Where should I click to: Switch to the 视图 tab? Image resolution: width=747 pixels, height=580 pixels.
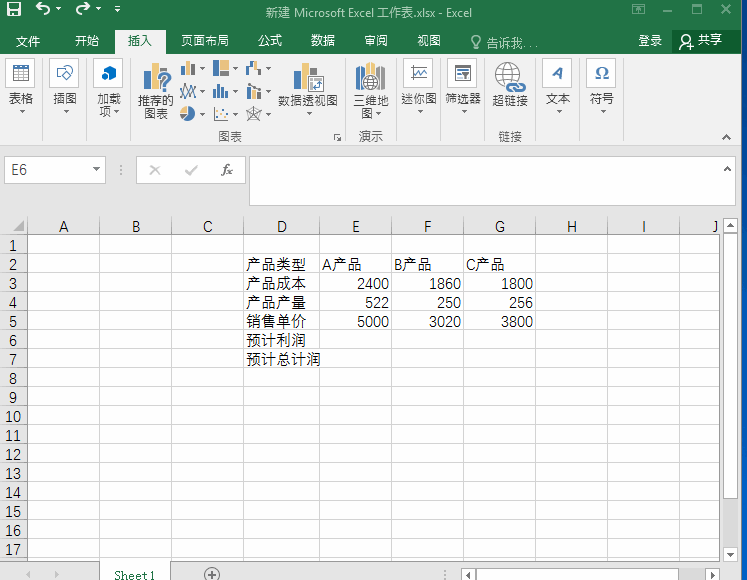429,41
